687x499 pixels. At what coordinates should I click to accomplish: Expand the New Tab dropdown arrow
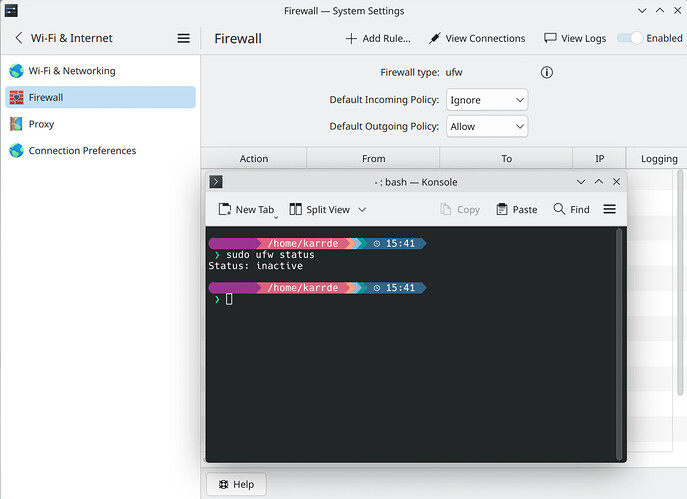coord(276,217)
